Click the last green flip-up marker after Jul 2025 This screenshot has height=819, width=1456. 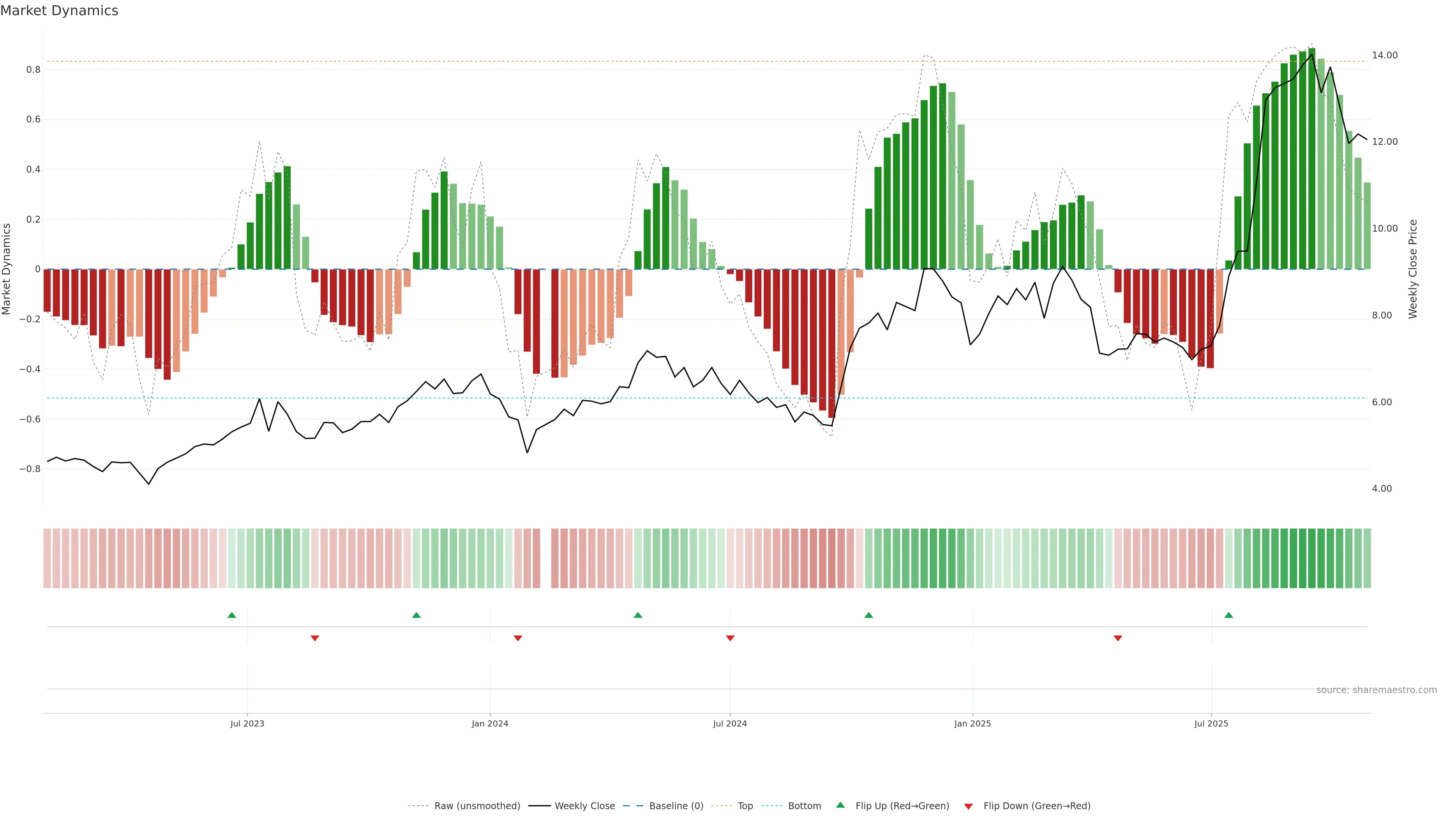click(1228, 615)
